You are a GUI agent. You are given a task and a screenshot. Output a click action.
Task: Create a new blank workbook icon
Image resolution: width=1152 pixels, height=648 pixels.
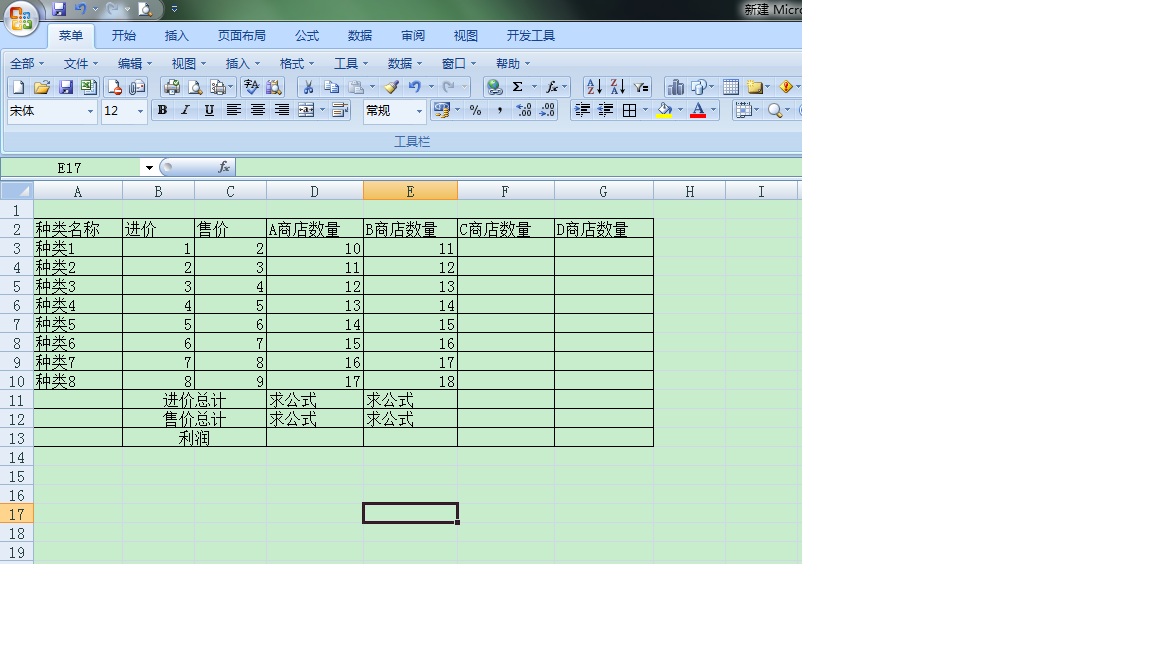pyautogui.click(x=18, y=87)
